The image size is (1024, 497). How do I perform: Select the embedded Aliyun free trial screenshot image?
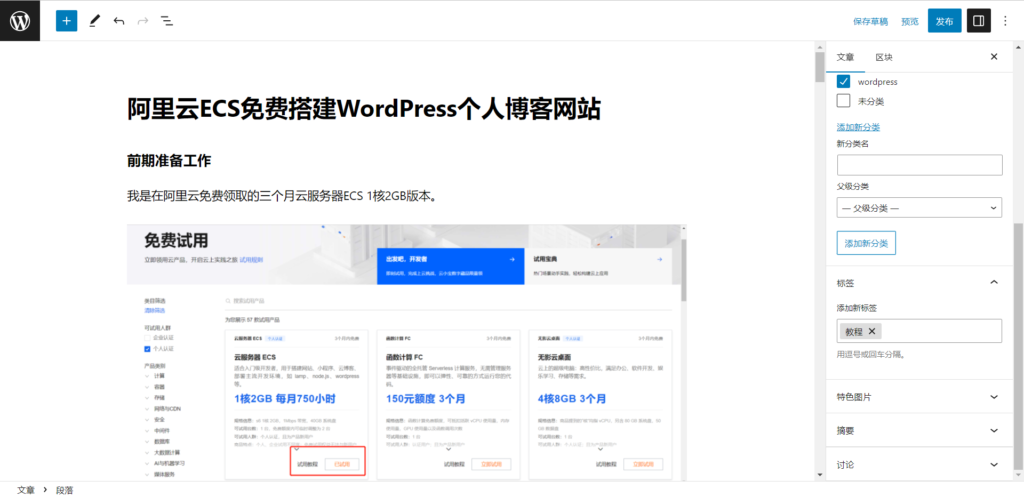(407, 353)
